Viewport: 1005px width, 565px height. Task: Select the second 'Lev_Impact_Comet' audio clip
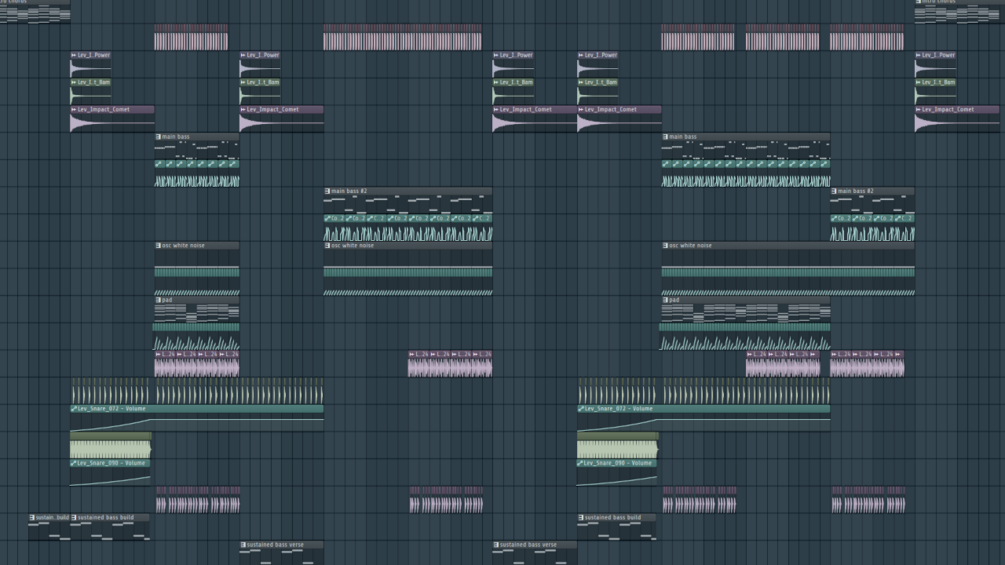coord(281,119)
